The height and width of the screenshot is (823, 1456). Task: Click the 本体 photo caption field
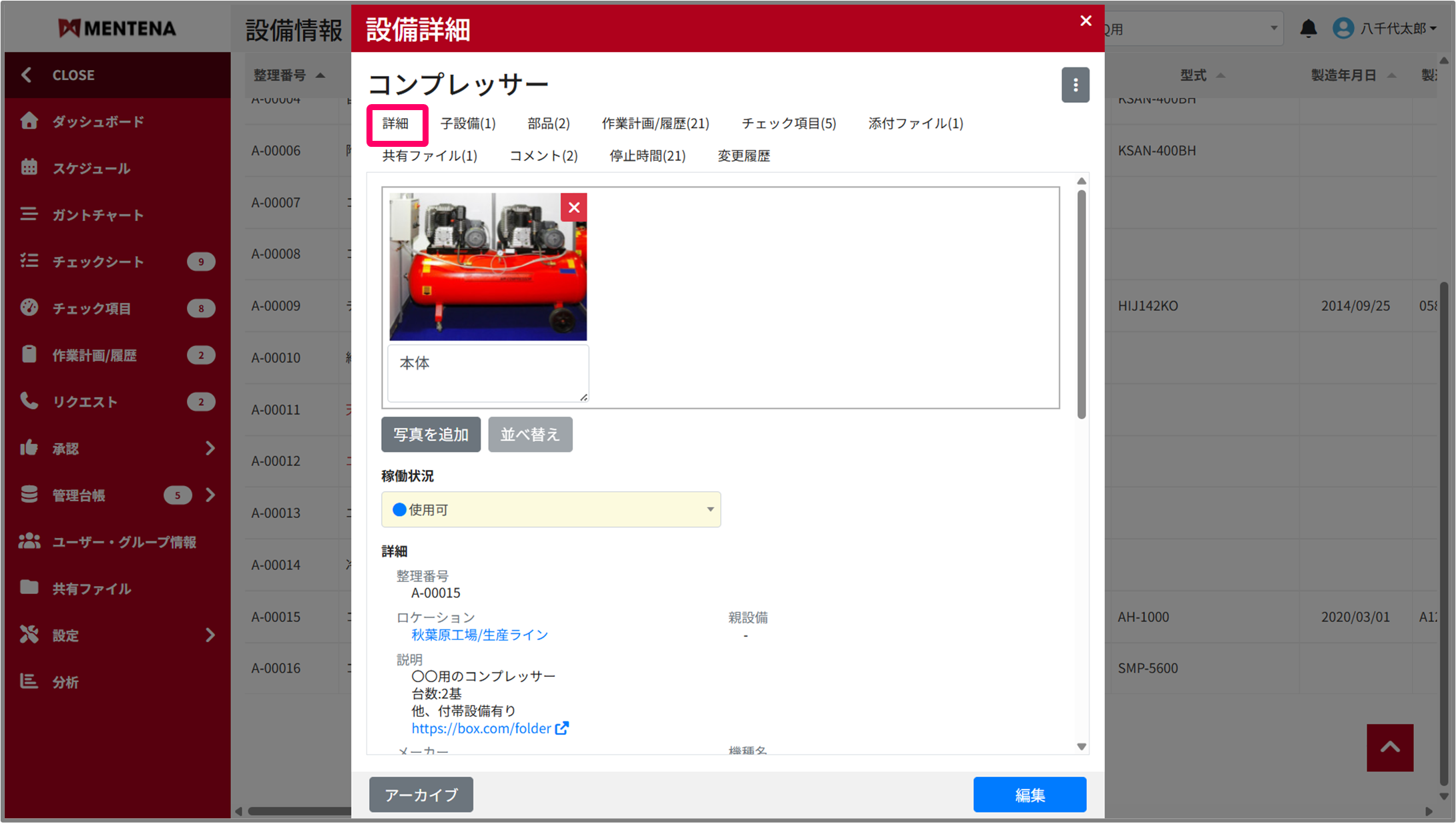pos(487,372)
